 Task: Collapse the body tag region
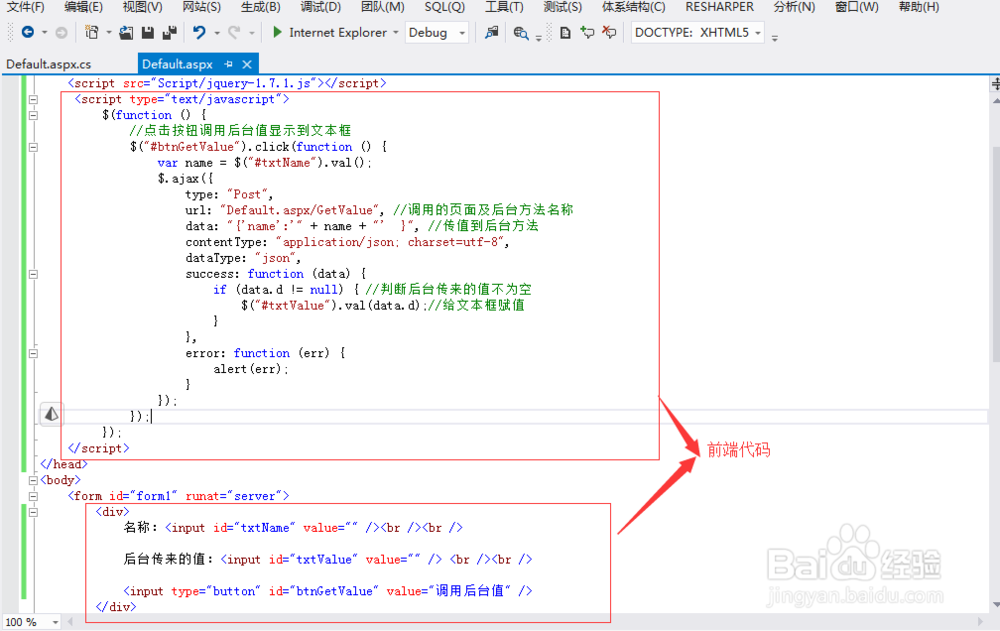pos(33,480)
